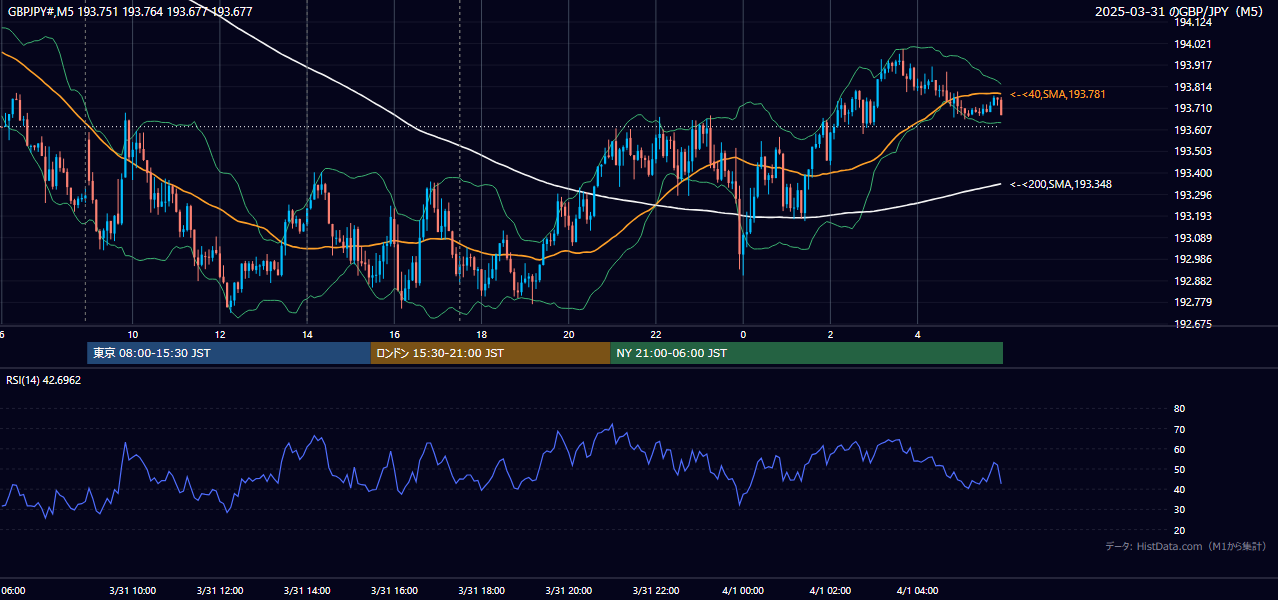Click the '2025-03-31 のGBP/JPY (M5)' chart title
1278x600 pixels.
pos(1180,12)
